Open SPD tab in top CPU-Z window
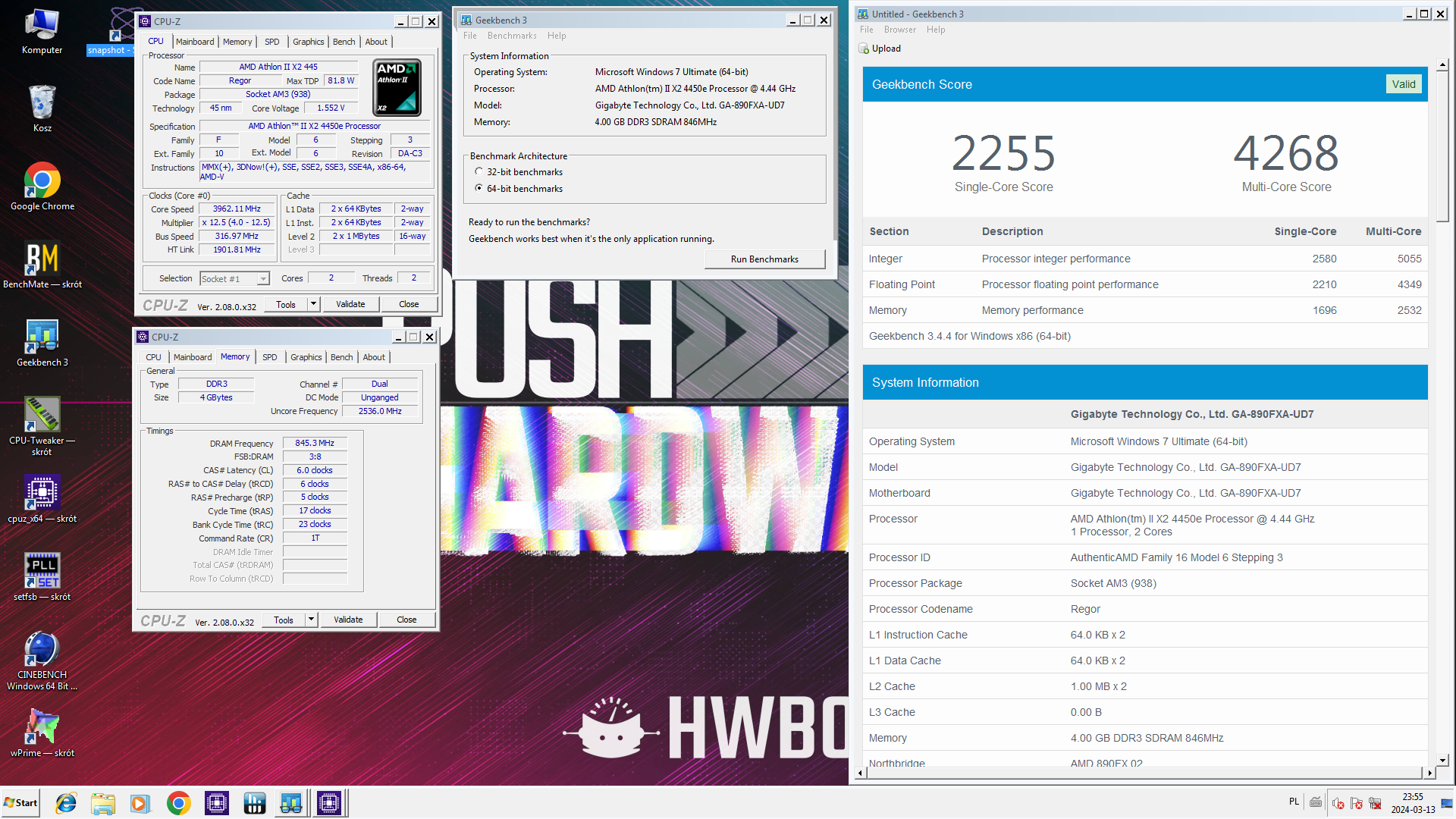The image size is (1456, 819). pyautogui.click(x=272, y=42)
